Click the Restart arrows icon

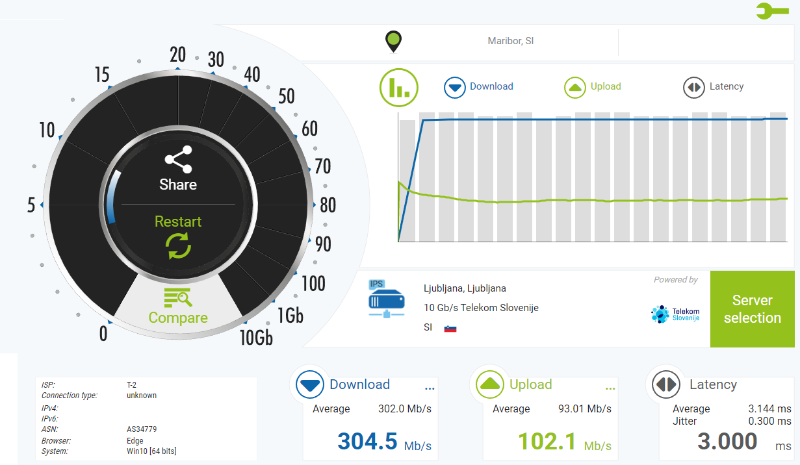(x=178, y=245)
